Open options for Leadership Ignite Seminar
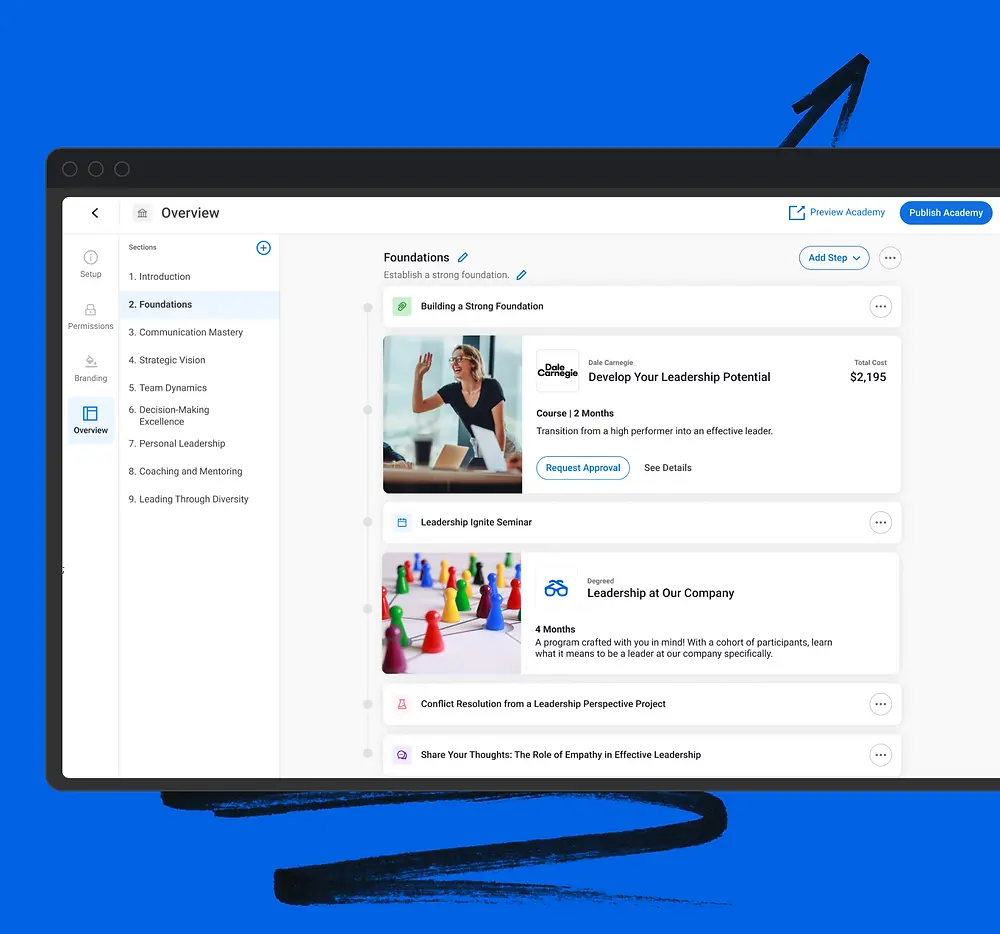 click(881, 523)
